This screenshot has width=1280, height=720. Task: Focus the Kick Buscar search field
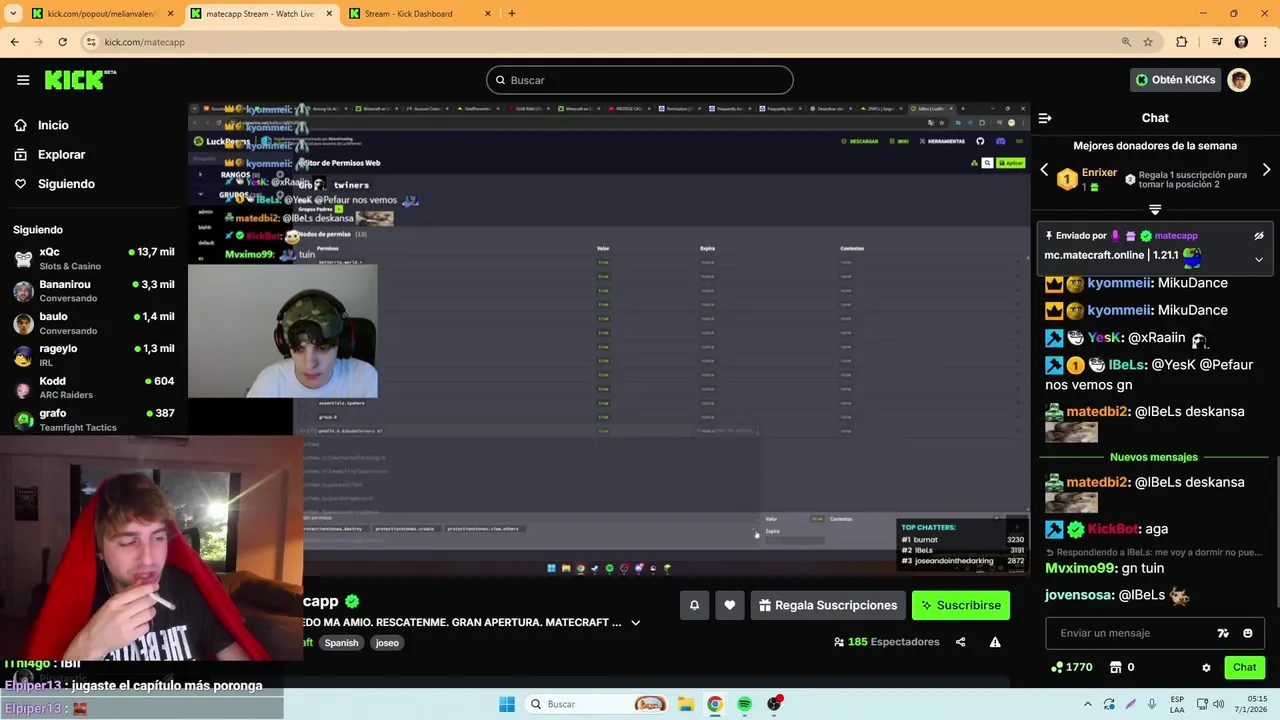click(640, 80)
